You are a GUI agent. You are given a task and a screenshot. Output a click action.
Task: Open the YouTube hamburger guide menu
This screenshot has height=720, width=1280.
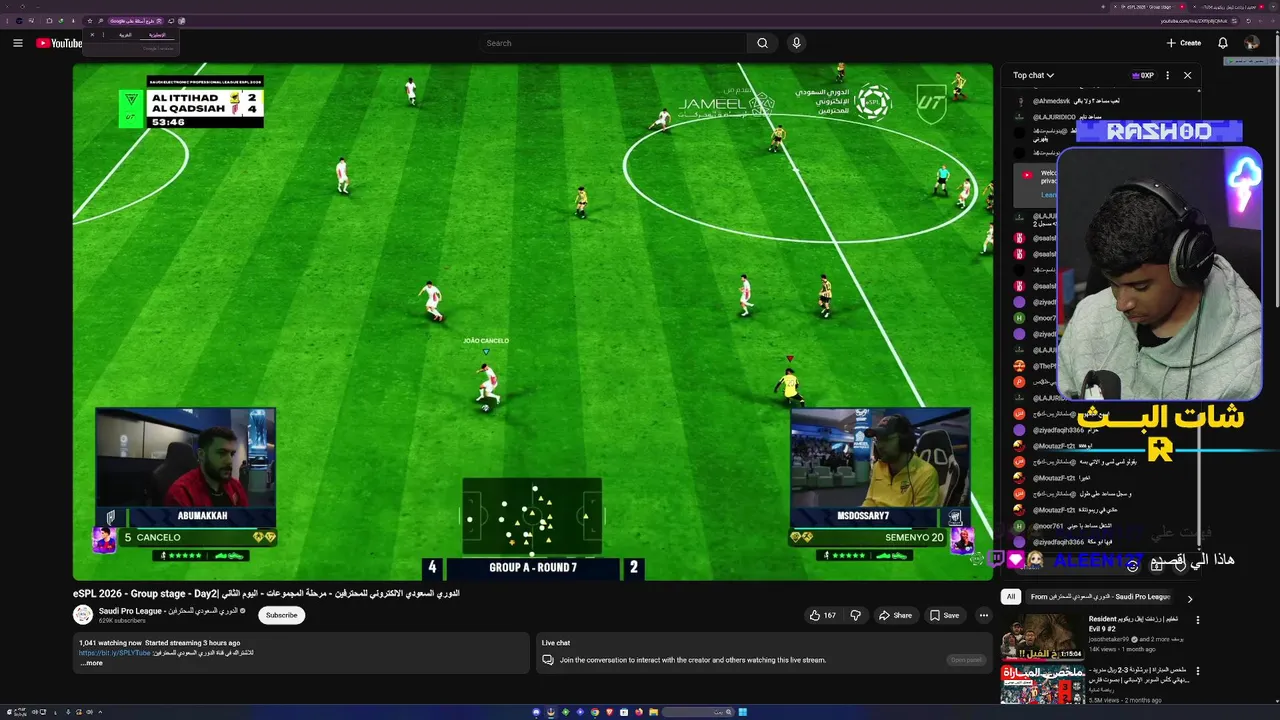(17, 43)
